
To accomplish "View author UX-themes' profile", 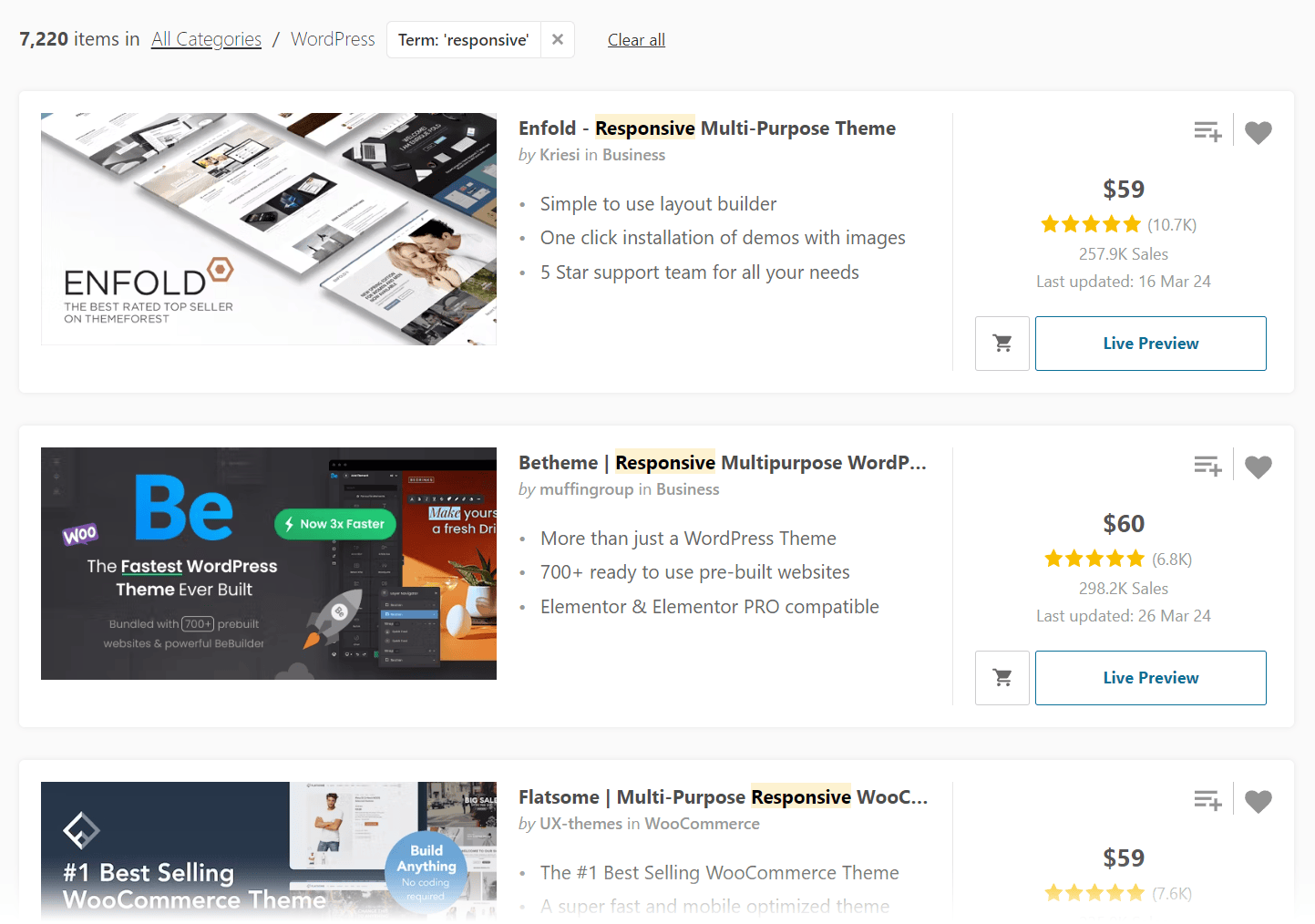I will click(580, 824).
